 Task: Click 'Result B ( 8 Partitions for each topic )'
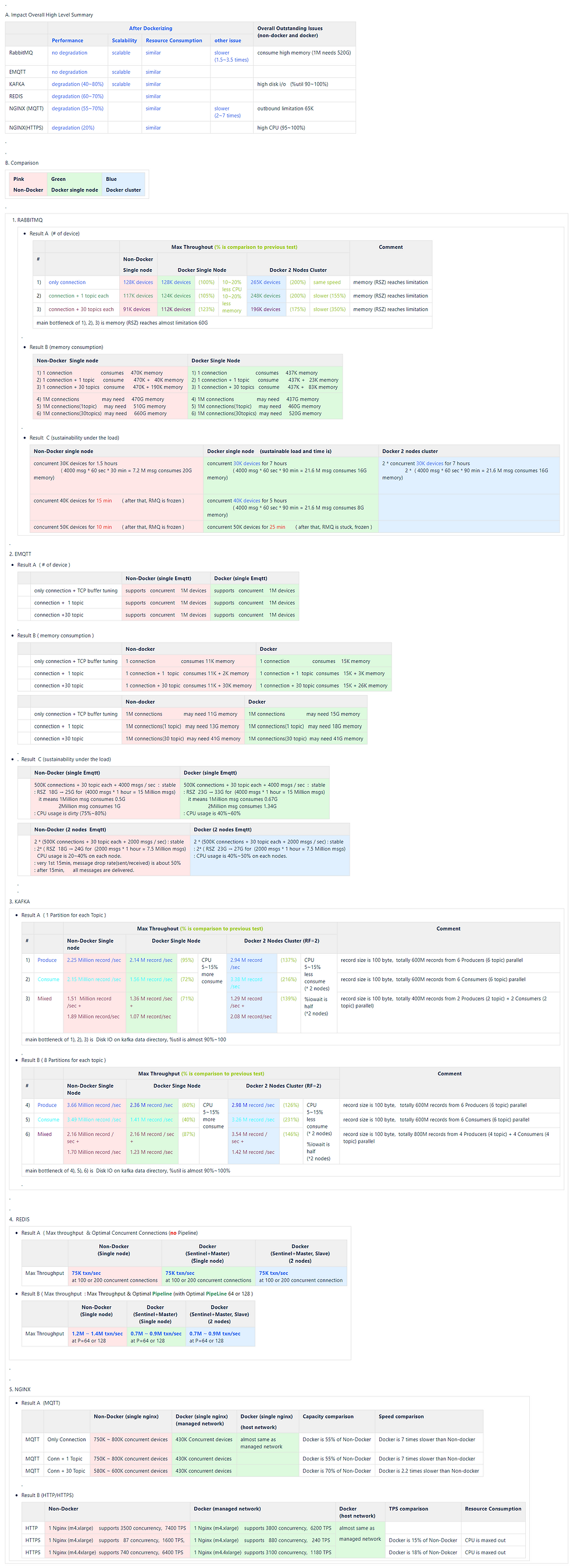pyautogui.click(x=63, y=1060)
